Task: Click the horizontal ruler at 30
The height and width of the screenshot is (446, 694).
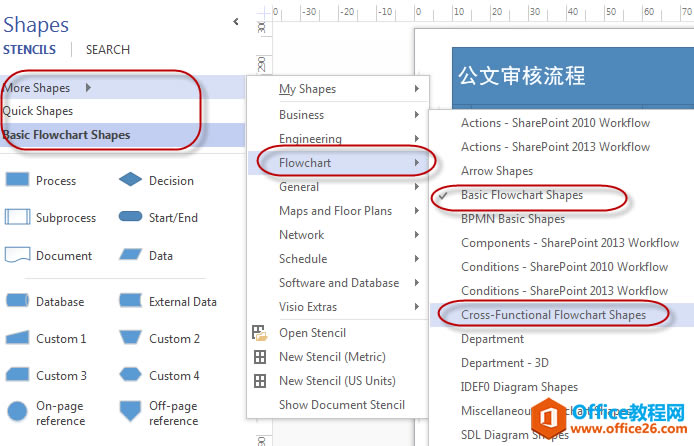Action: 534,12
